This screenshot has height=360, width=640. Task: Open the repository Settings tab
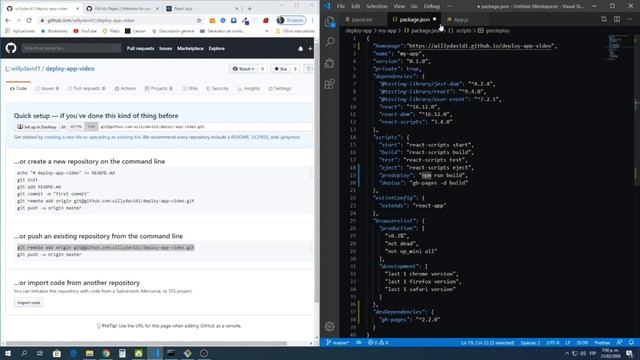(280, 89)
